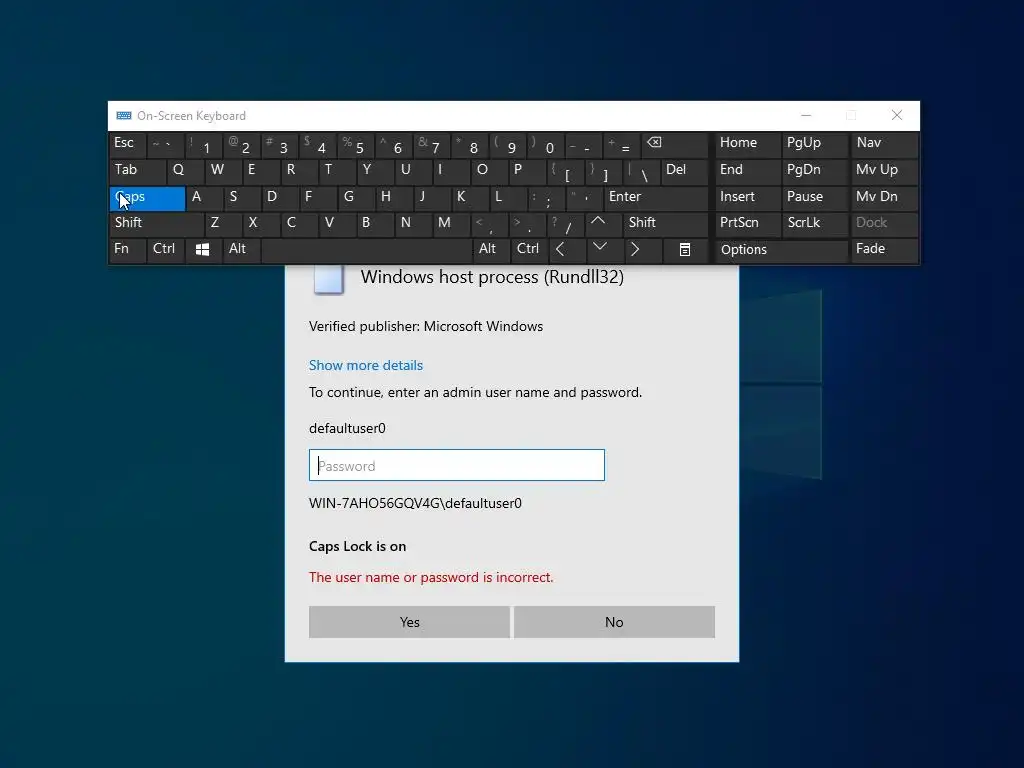The width and height of the screenshot is (1024, 768).
Task: Open keyboard Options
Action: pos(781,250)
